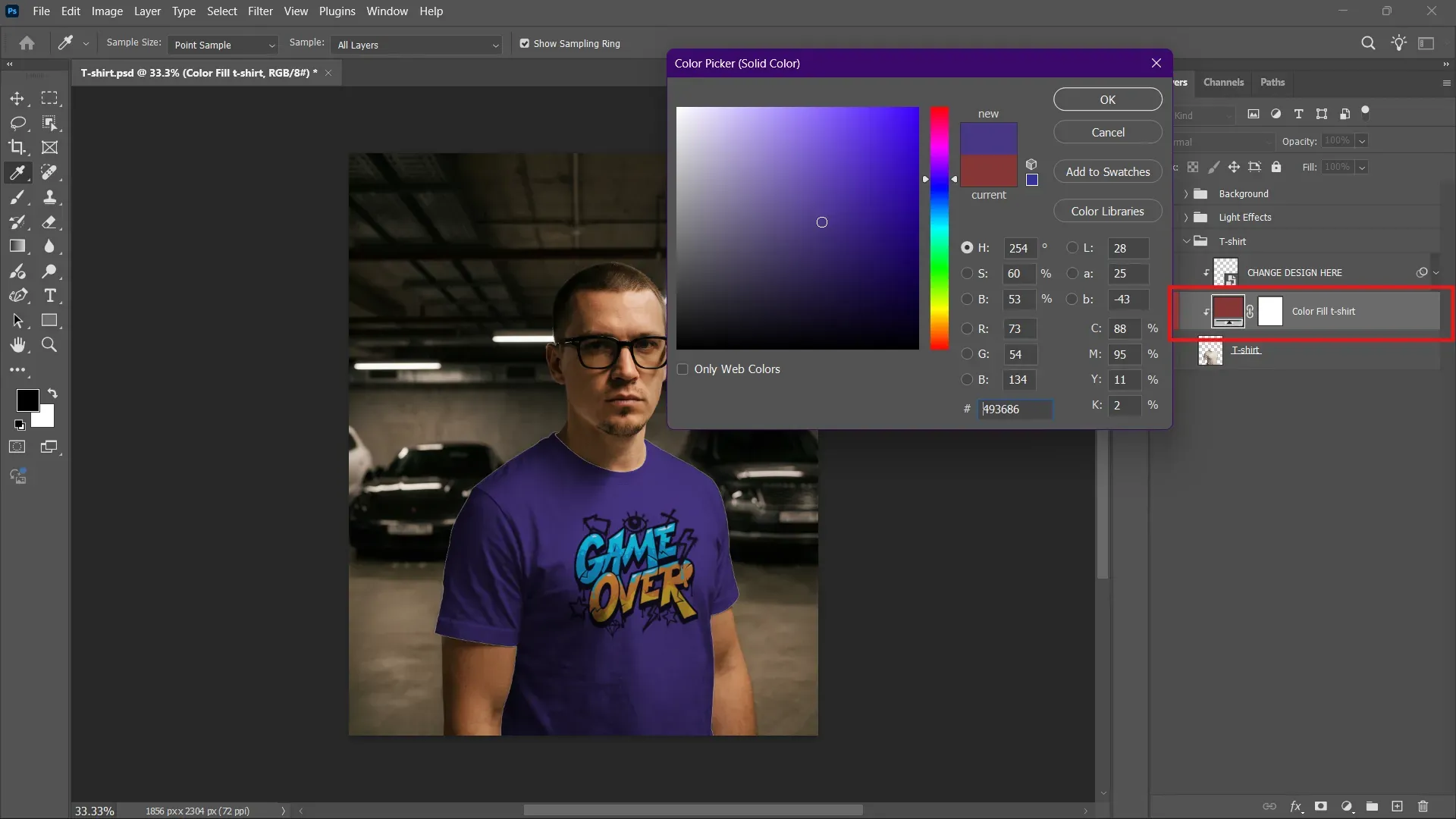Select the Crop tool
Image resolution: width=1456 pixels, height=819 pixels.
(x=17, y=148)
